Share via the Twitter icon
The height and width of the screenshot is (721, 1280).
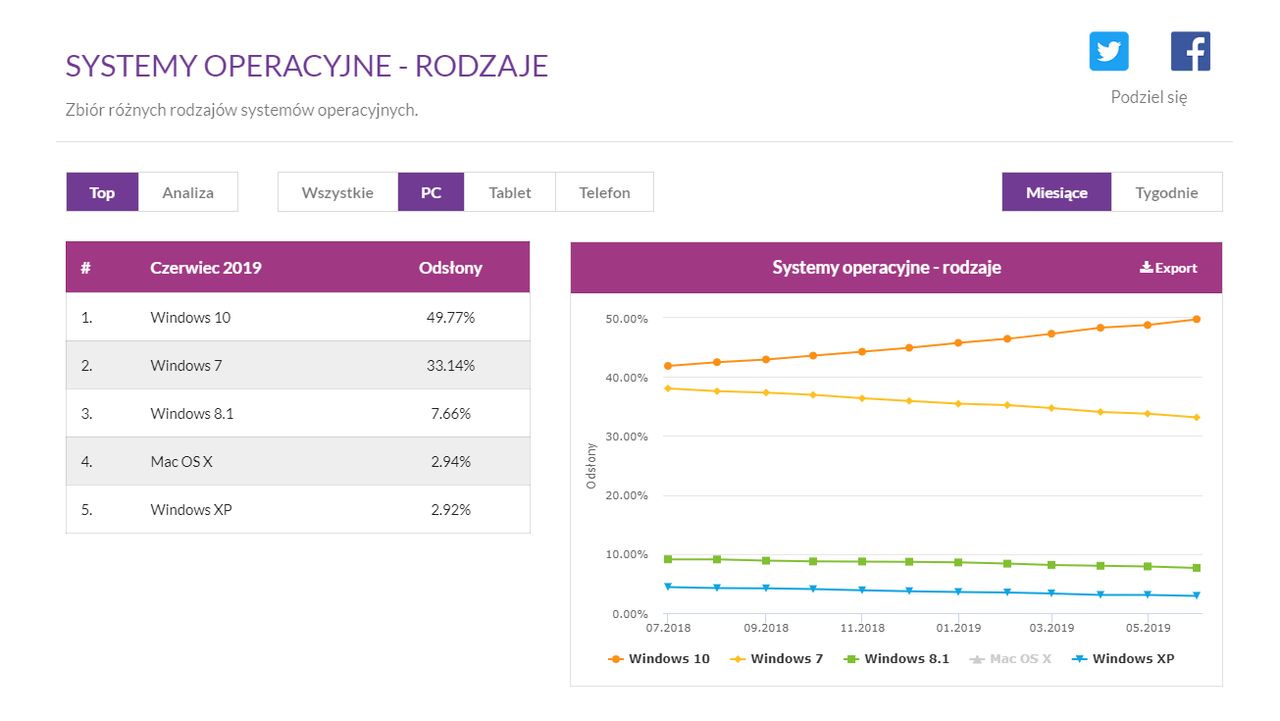1109,51
